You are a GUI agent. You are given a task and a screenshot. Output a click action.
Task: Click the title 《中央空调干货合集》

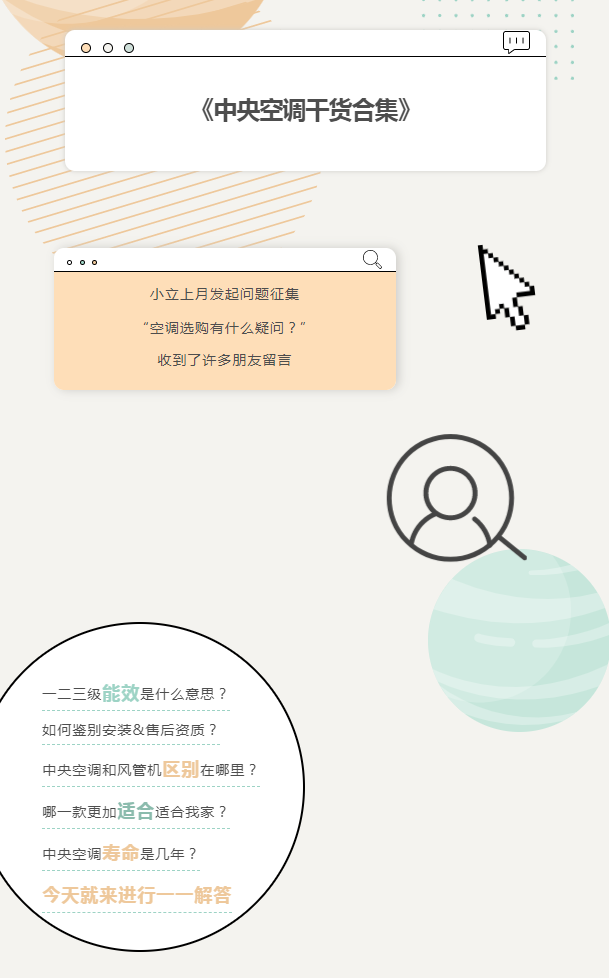click(x=305, y=110)
